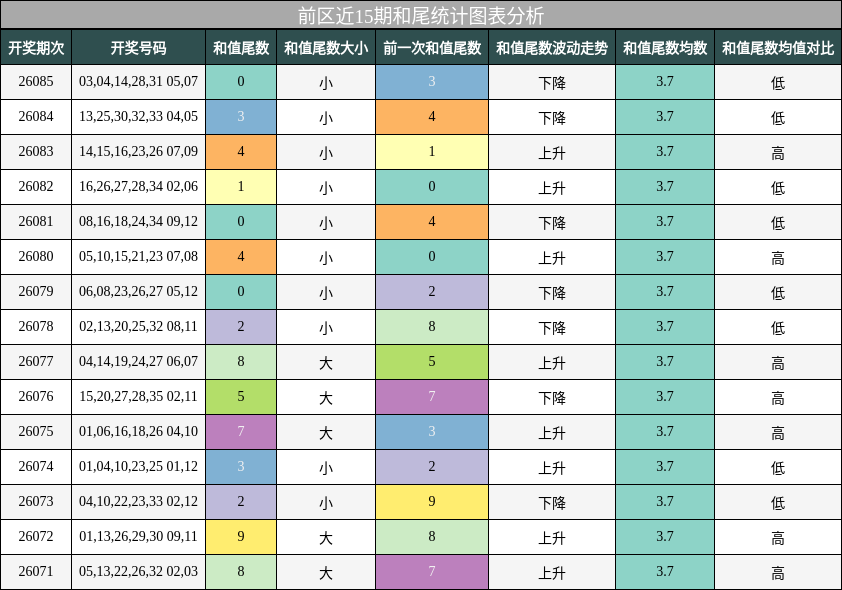
Task: Select numbers 06,08,23,26,27 05,12
Action: tap(139, 292)
